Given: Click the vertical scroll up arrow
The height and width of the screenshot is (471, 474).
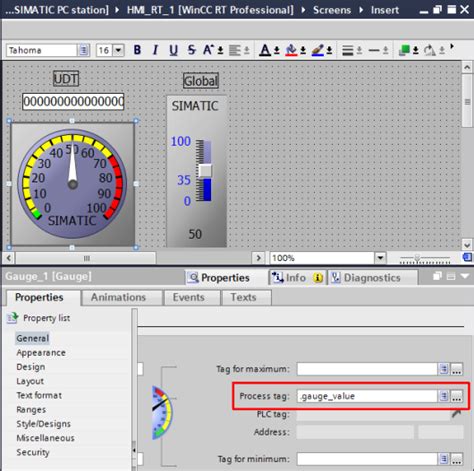Looking at the screenshot, I should point(467,68).
